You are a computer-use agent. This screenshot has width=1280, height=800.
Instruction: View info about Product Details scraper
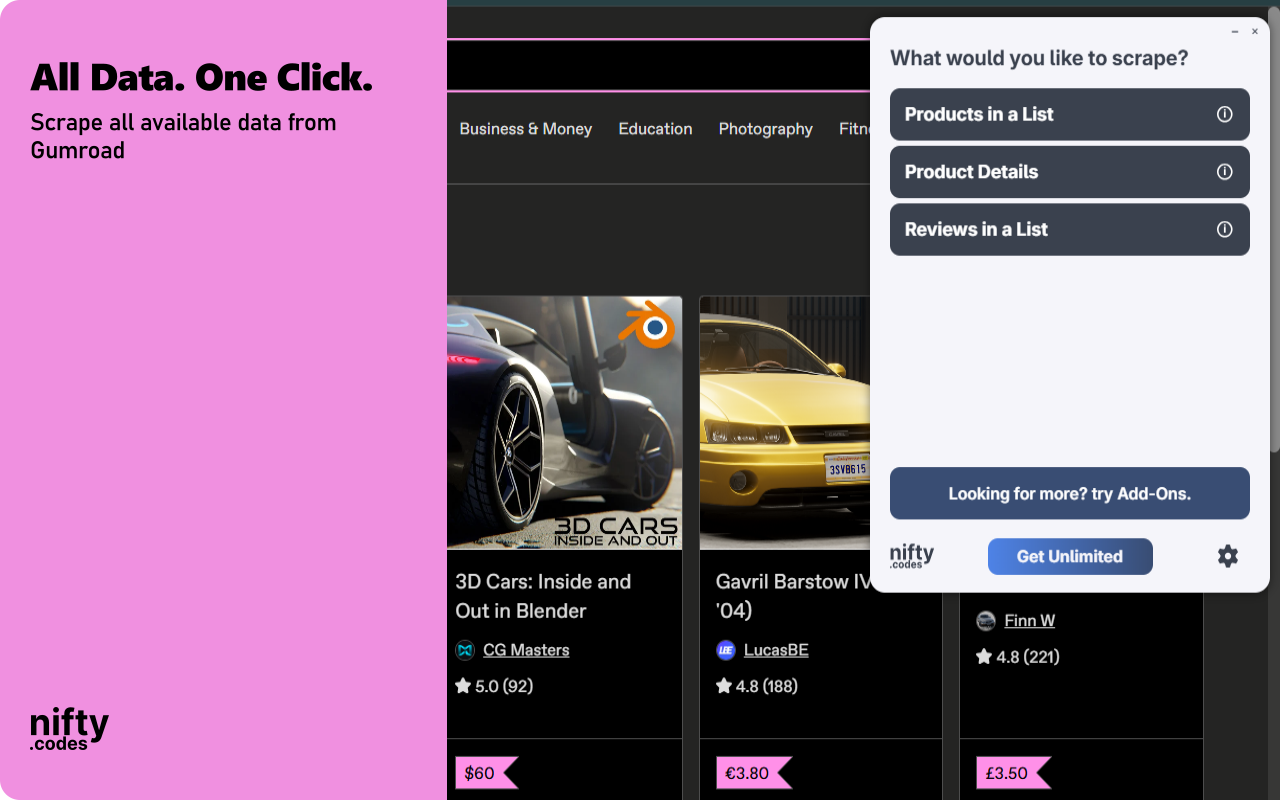(x=1225, y=171)
